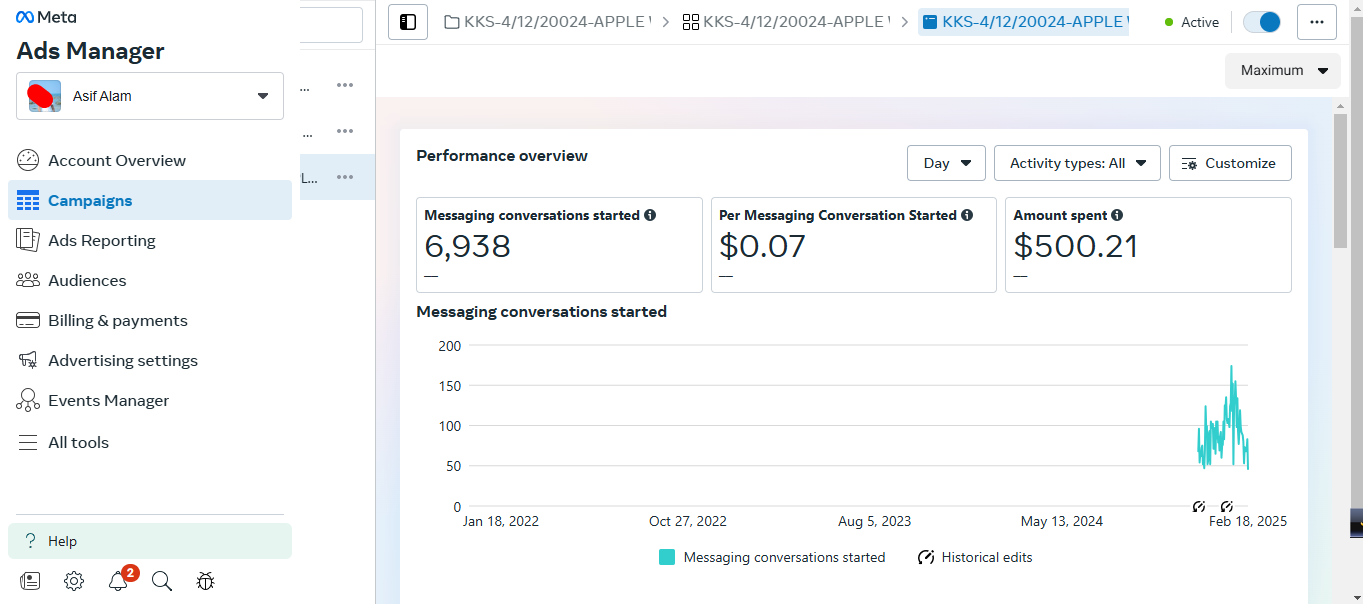Click the search magnifier icon
The height and width of the screenshot is (604, 1363).
pos(162,581)
